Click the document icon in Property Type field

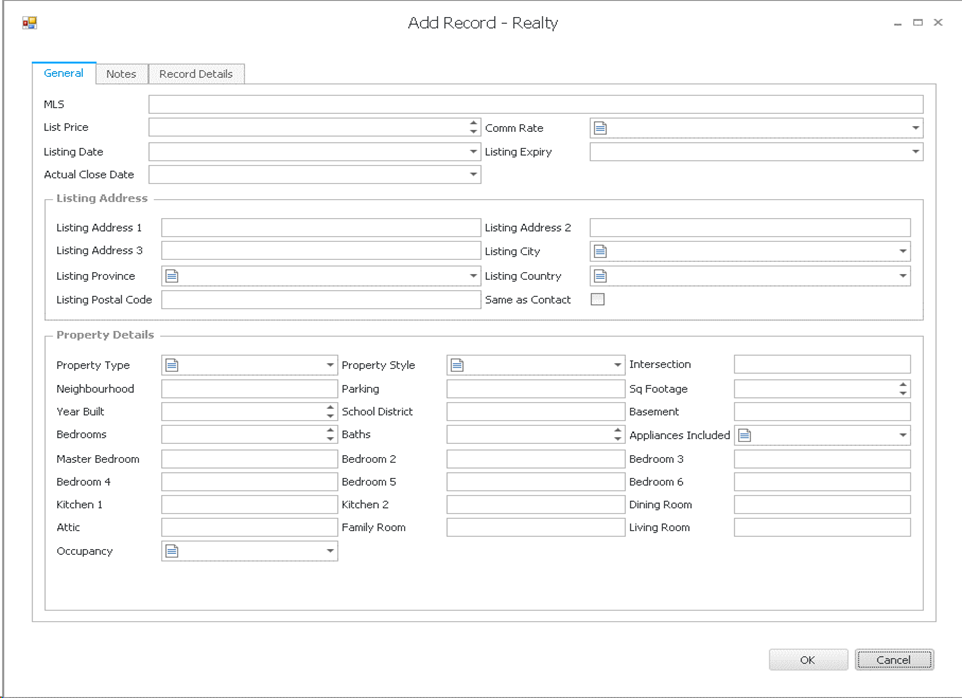click(172, 365)
